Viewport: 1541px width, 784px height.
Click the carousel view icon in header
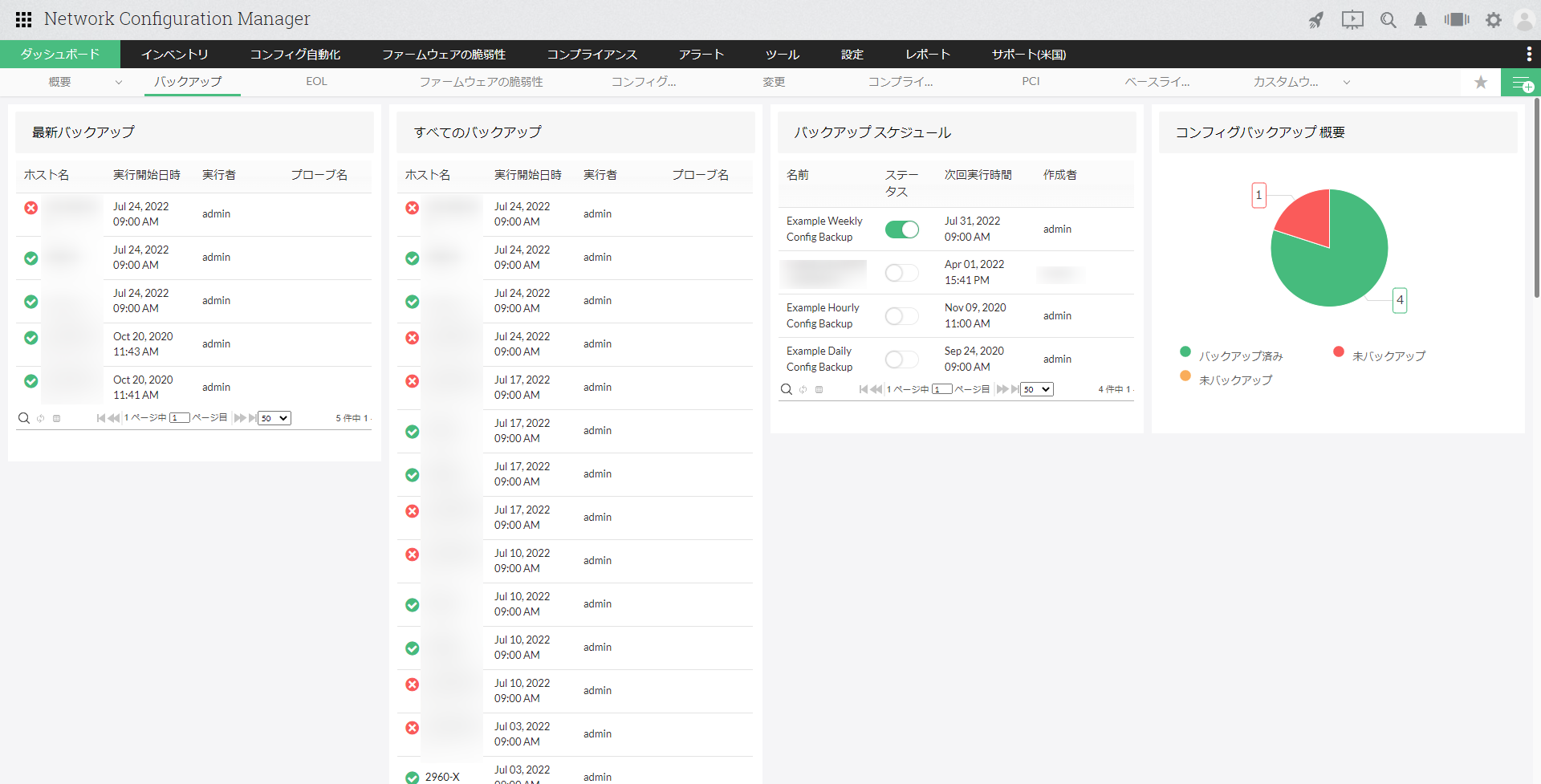1457,19
